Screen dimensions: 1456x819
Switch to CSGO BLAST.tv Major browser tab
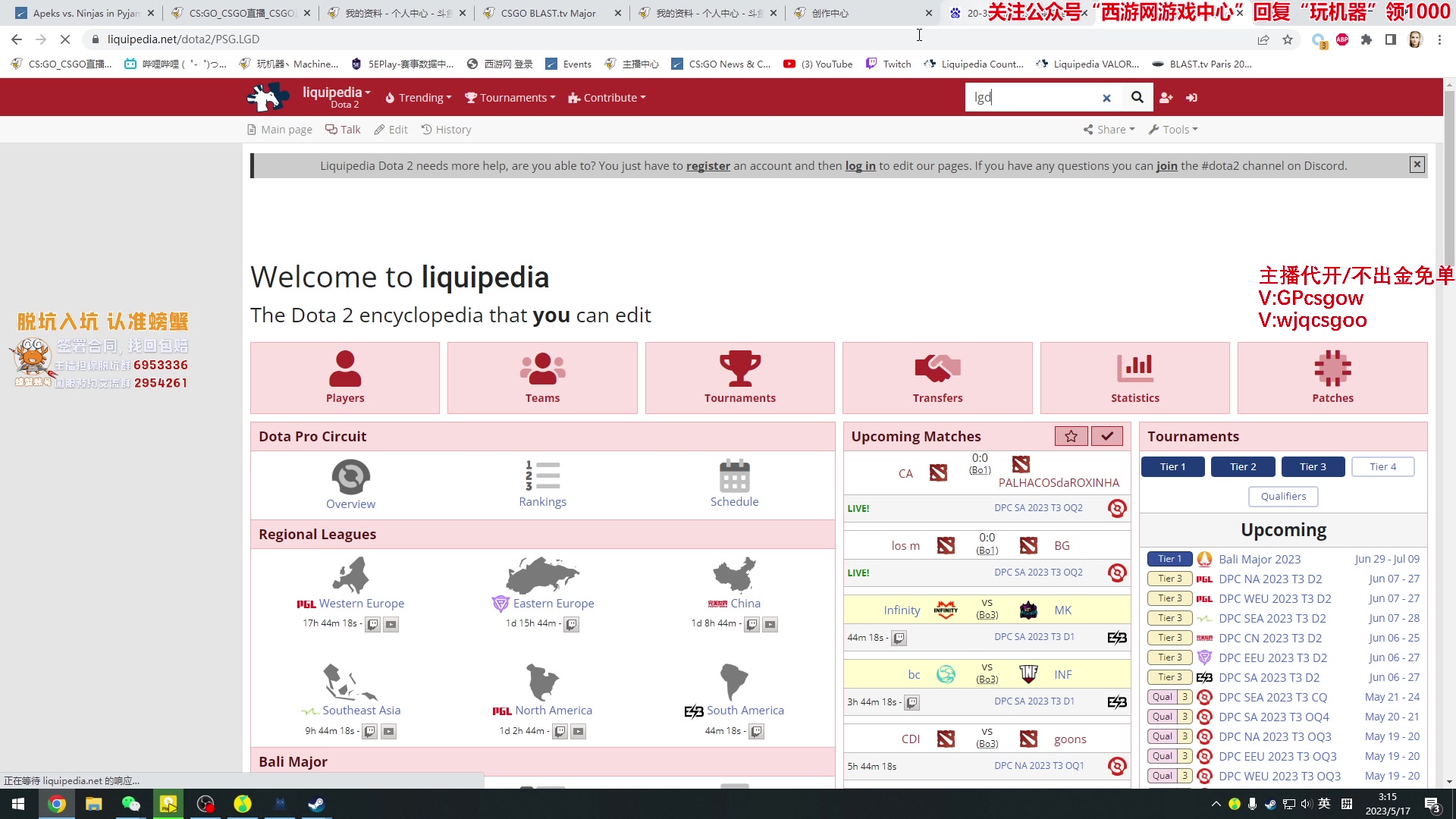551,13
